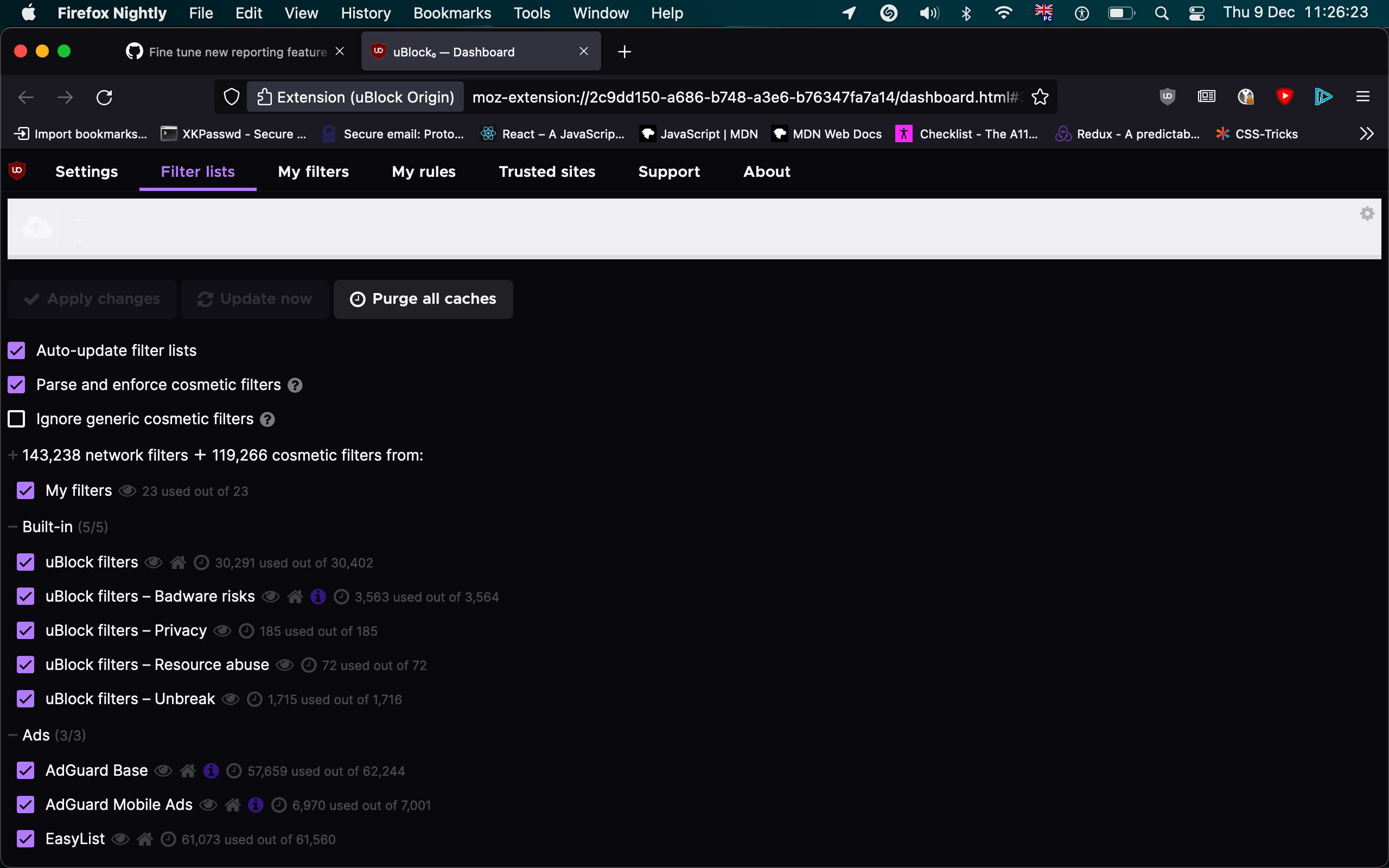Image resolution: width=1389 pixels, height=868 pixels.
Task: Click the cloud sync icon on the left
Action: [x=37, y=227]
